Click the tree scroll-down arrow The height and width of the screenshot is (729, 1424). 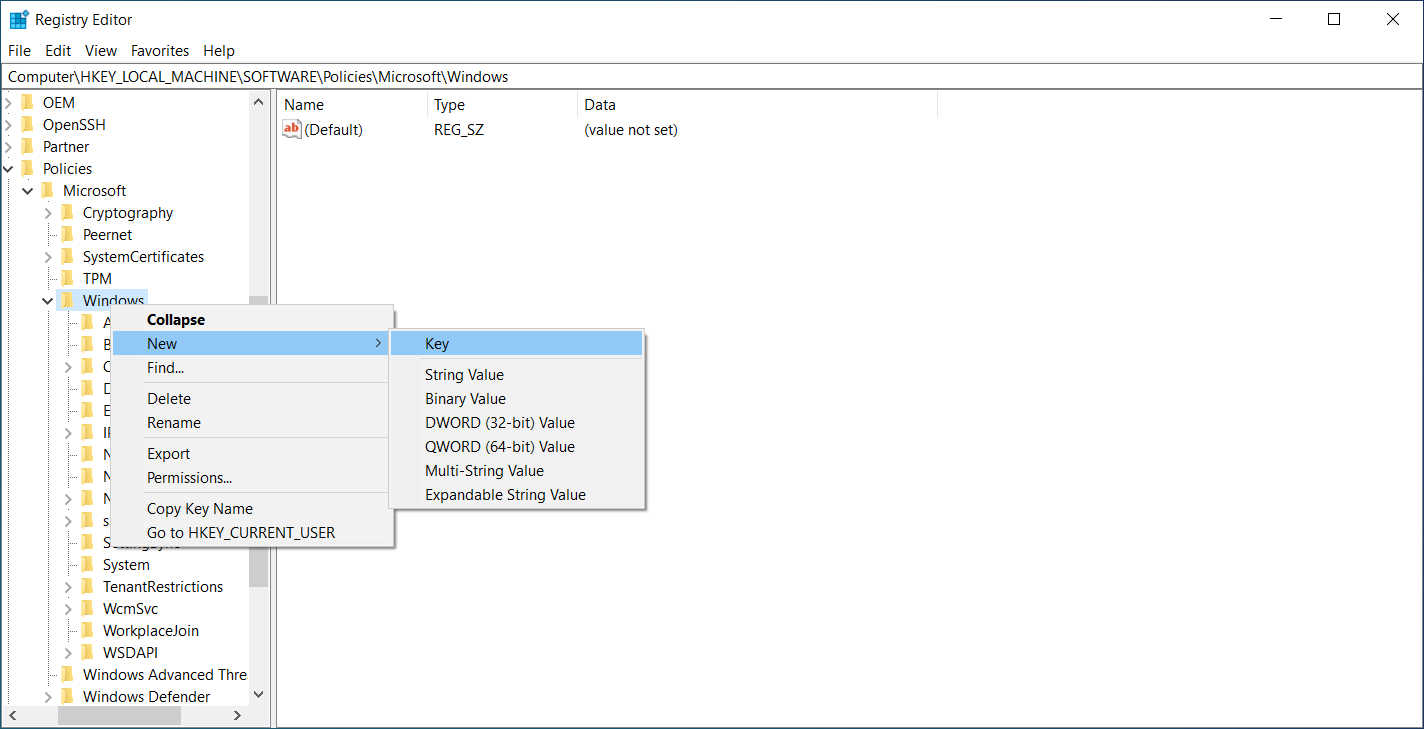pos(258,694)
